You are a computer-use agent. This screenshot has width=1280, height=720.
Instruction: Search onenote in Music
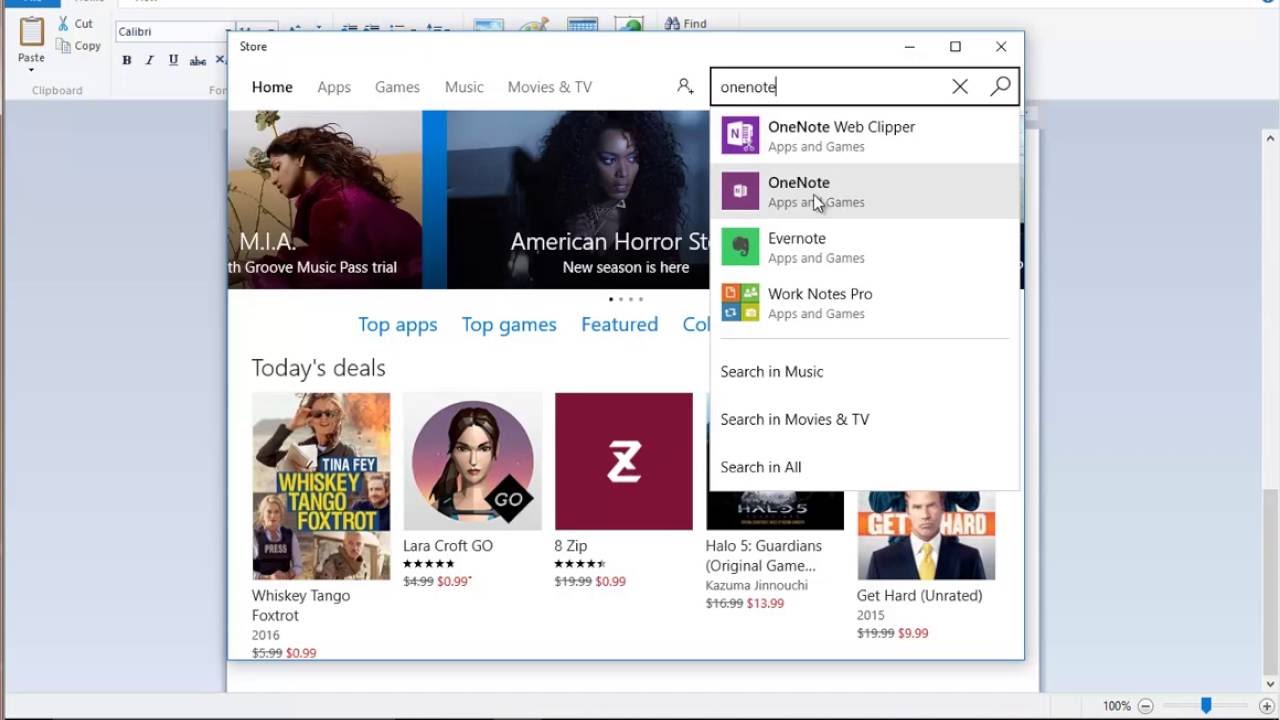[x=772, y=371]
